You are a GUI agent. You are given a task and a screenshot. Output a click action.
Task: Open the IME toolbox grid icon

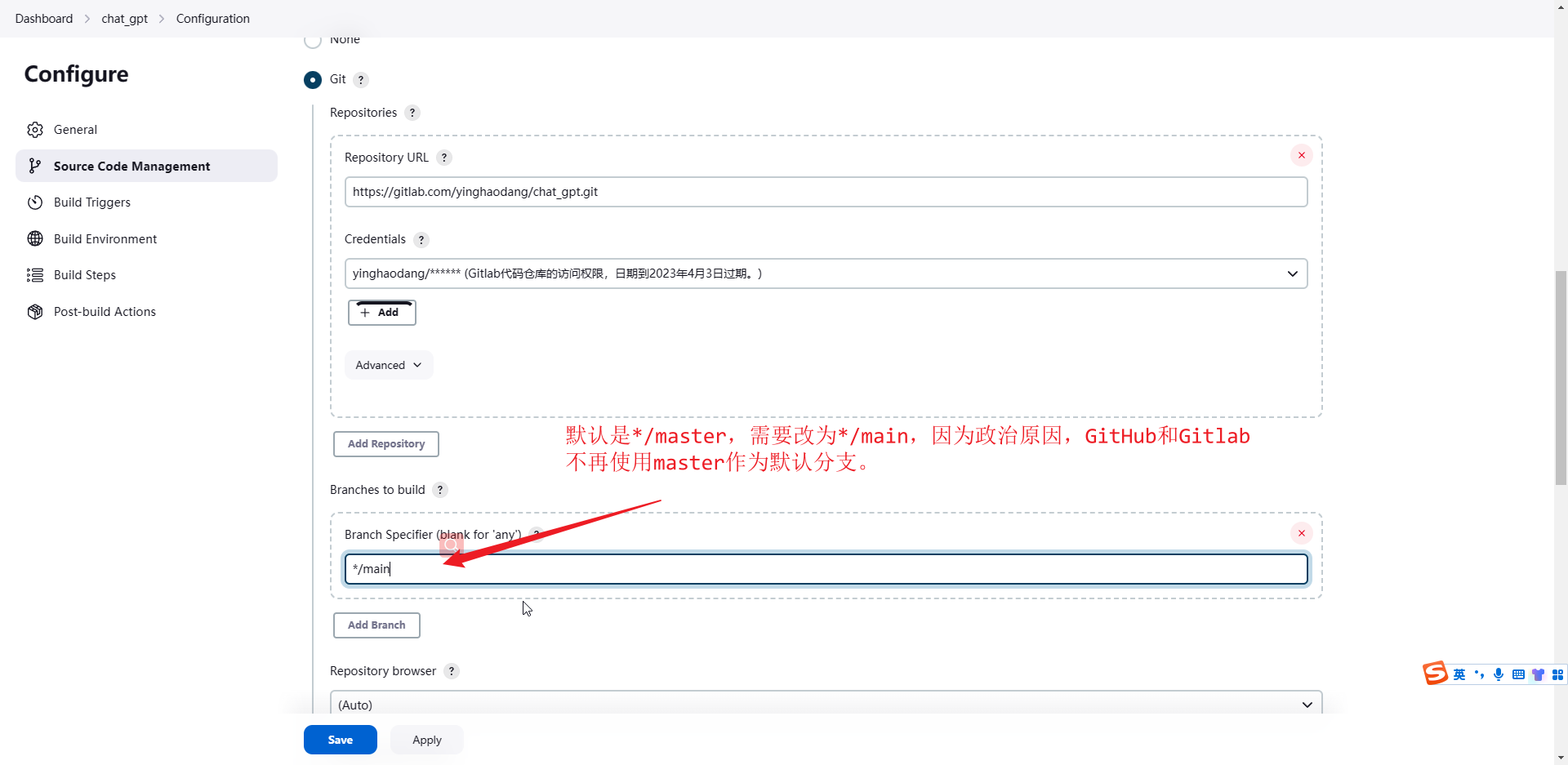1557,674
